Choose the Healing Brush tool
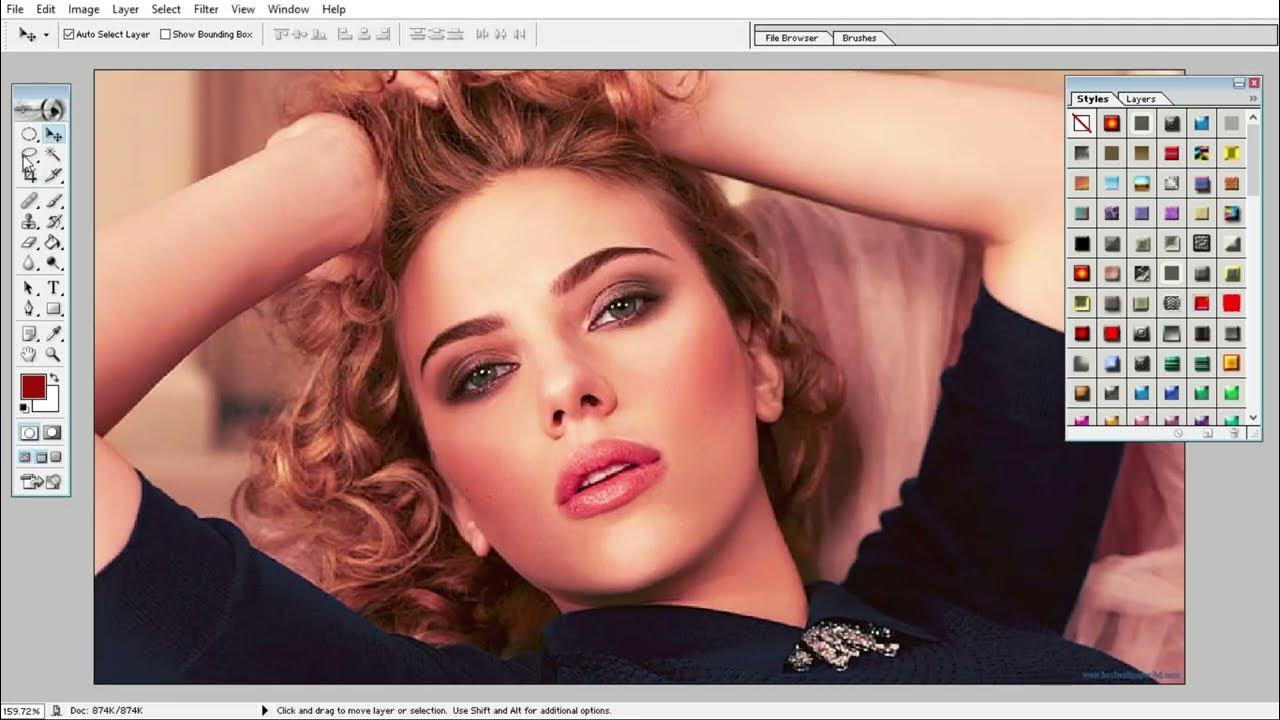The width and height of the screenshot is (1280, 720). click(29, 201)
